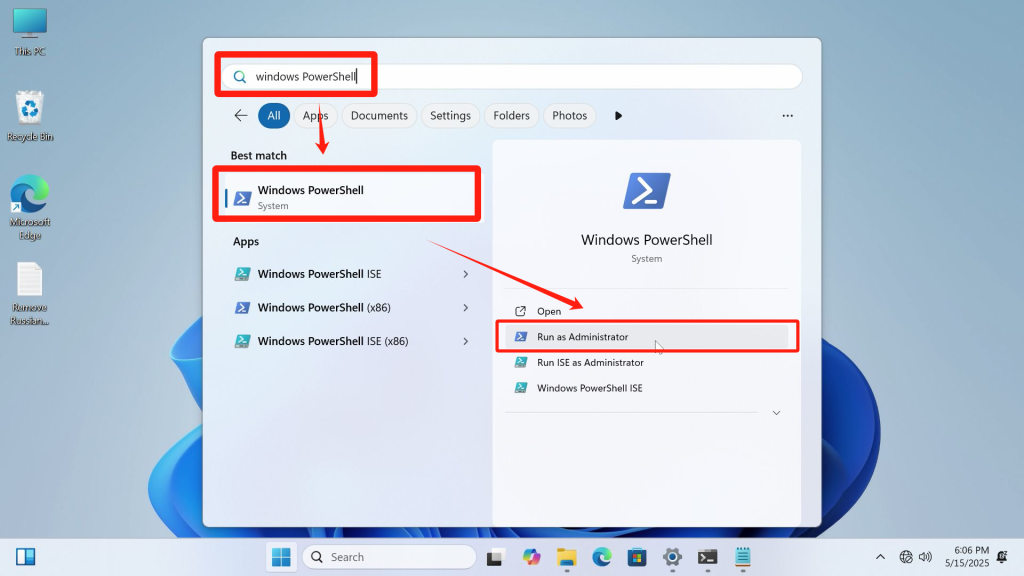Open the Terminal app on the taskbar
The width and height of the screenshot is (1024, 576).
point(707,557)
